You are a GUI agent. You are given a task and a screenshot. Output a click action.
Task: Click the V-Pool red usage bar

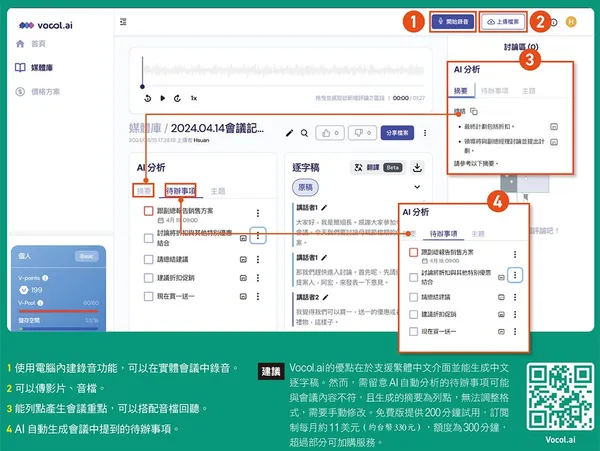click(x=59, y=311)
